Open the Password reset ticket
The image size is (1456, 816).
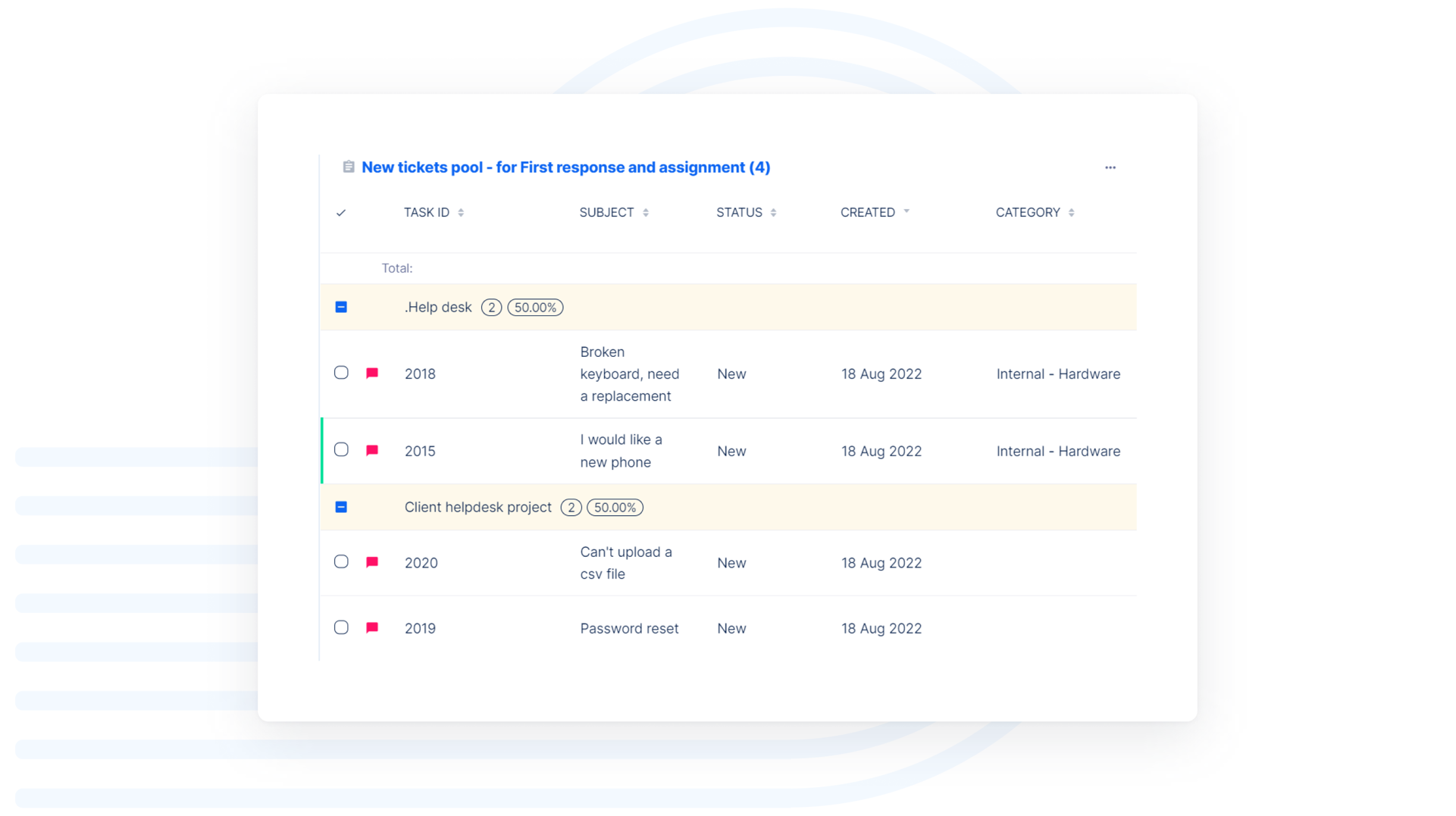tap(629, 628)
